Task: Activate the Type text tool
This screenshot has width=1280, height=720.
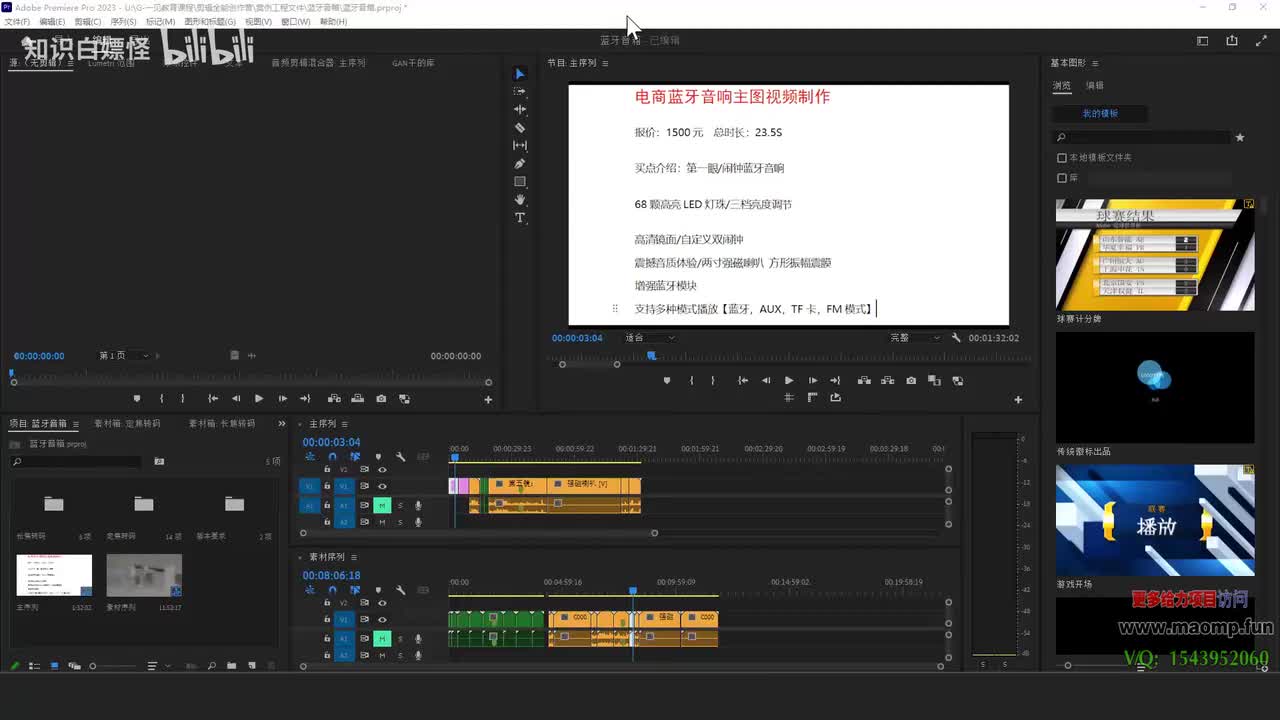Action: click(x=519, y=217)
